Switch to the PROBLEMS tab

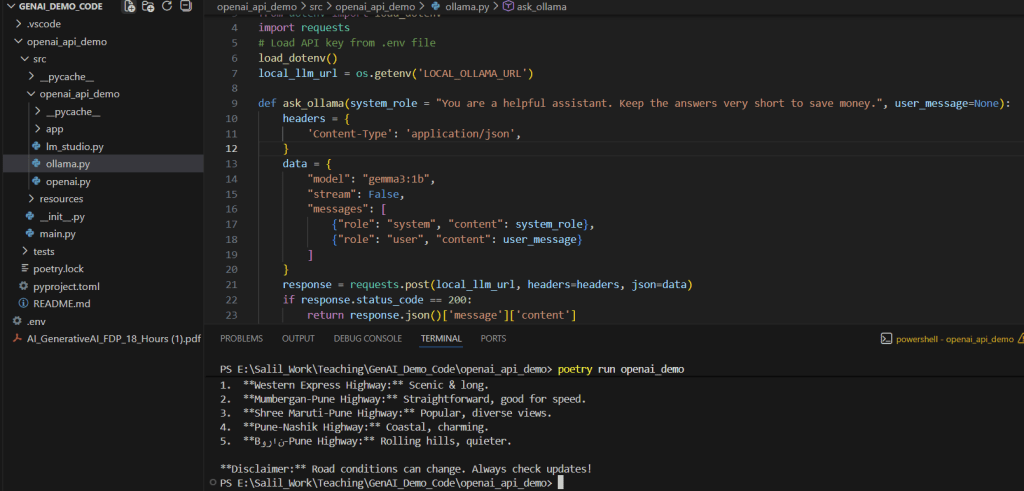click(x=244, y=339)
